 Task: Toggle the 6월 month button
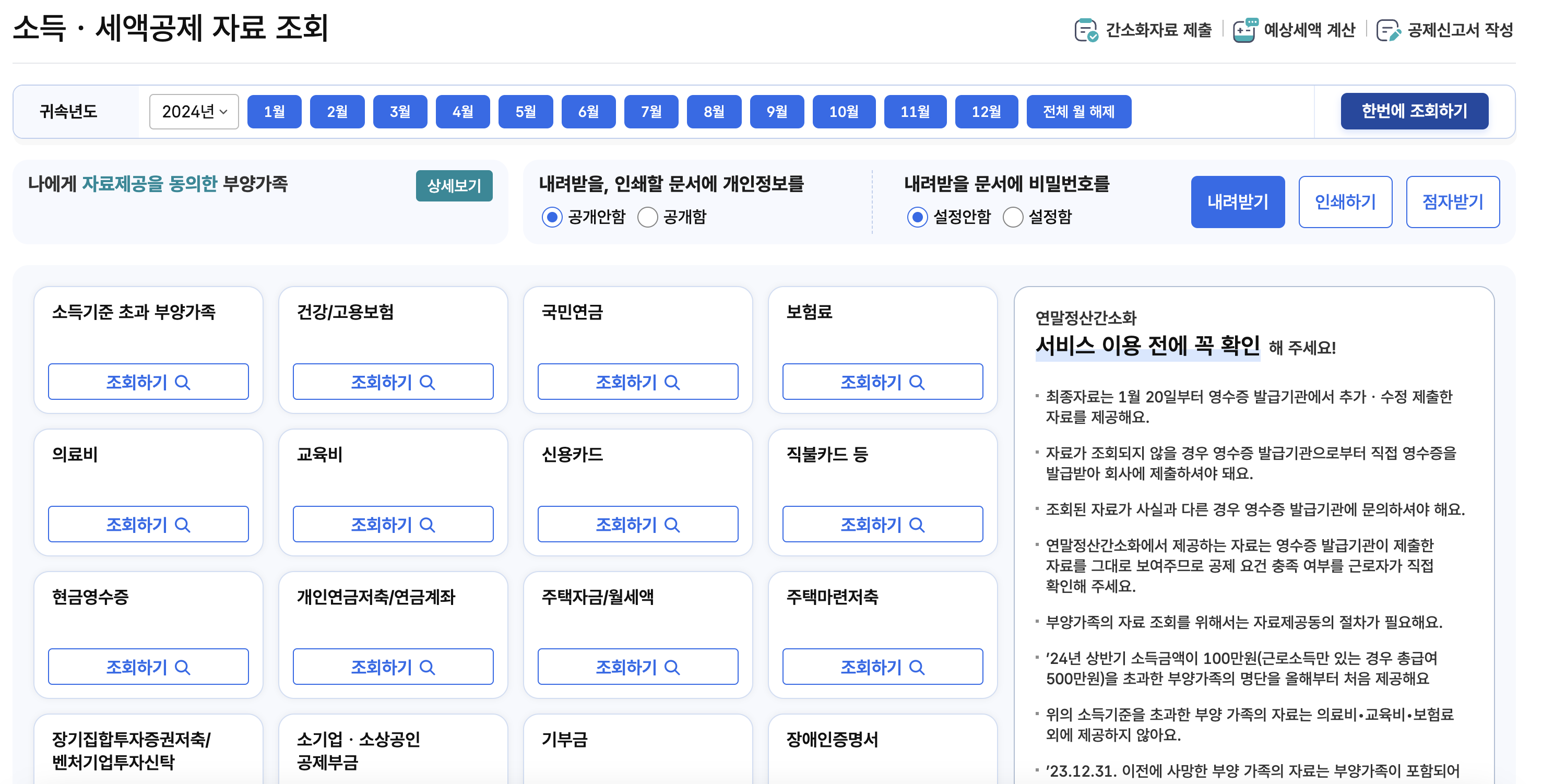click(588, 112)
